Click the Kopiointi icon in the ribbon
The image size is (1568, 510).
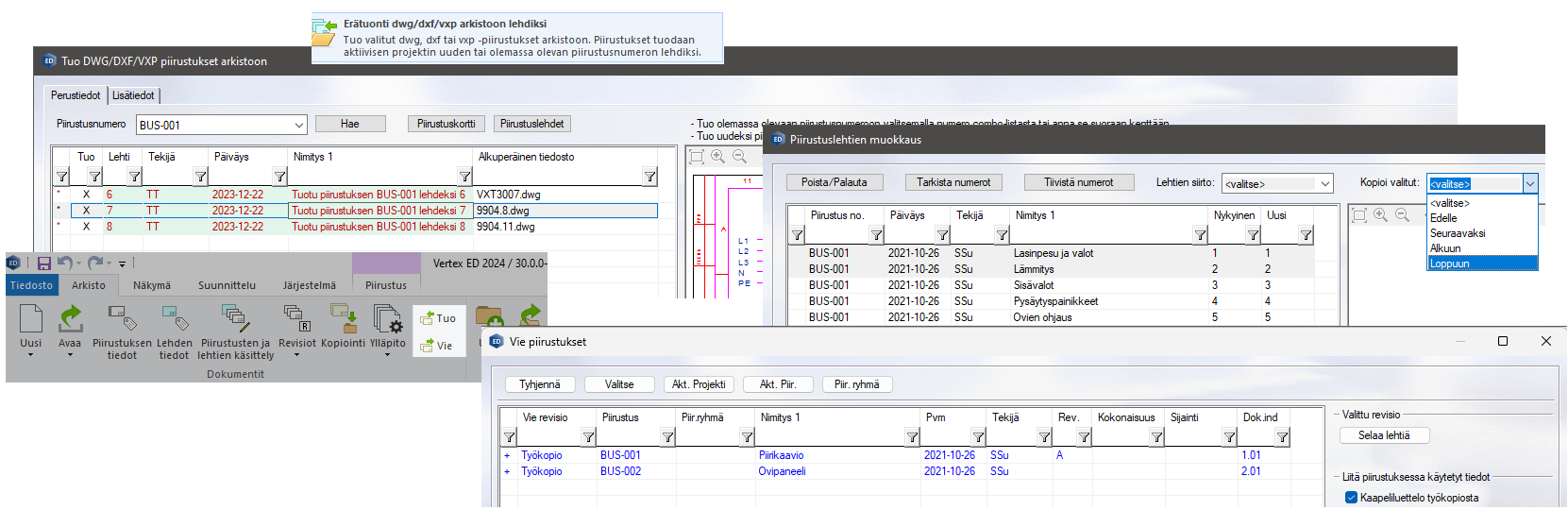click(x=343, y=317)
